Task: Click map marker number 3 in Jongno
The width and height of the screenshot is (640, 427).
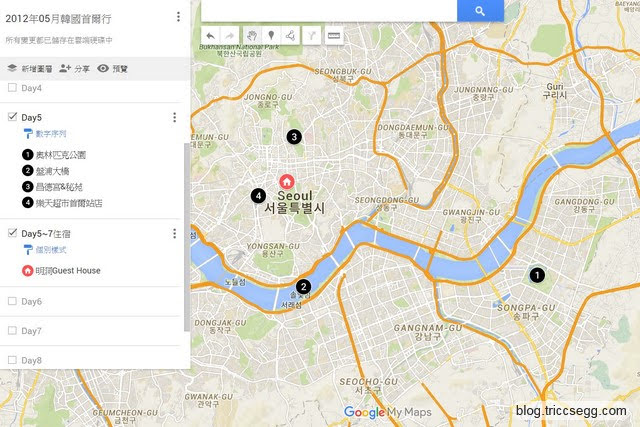Action: tap(294, 137)
